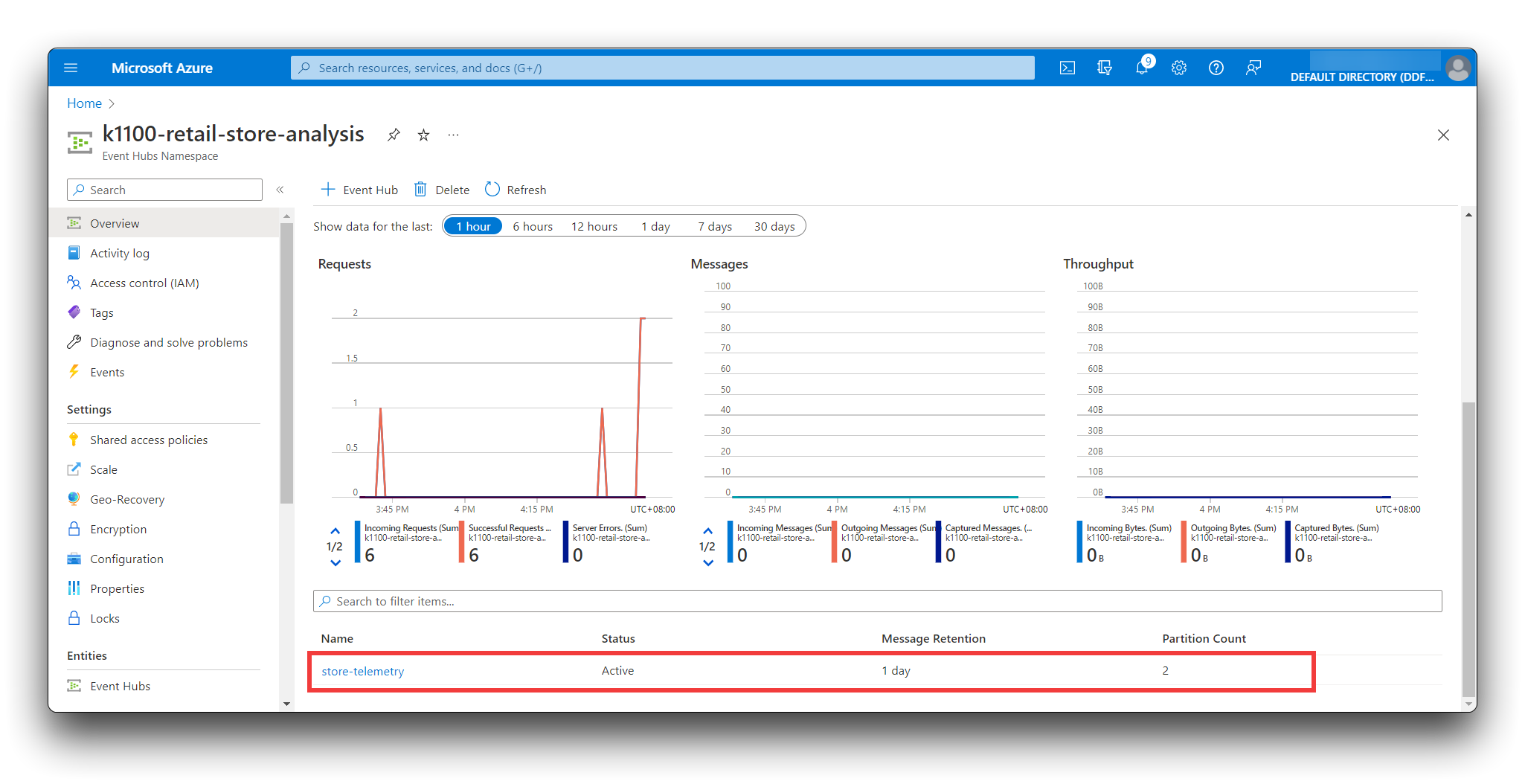Sort table by Status column
The image size is (1525, 784).
[618, 638]
